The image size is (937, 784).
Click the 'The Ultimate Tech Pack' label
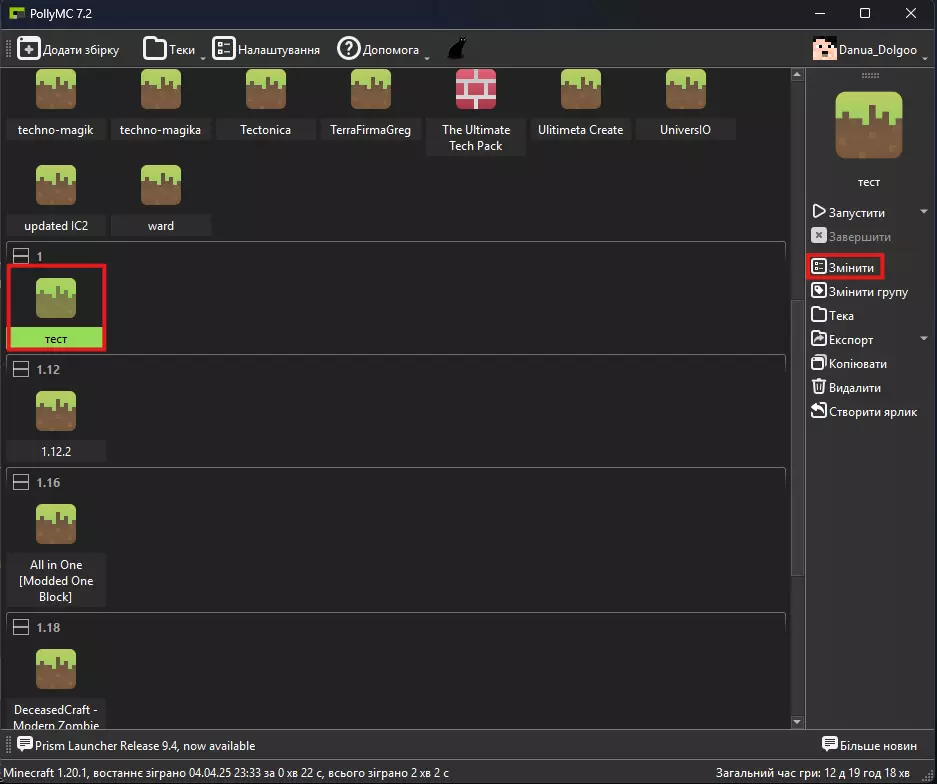tap(476, 137)
